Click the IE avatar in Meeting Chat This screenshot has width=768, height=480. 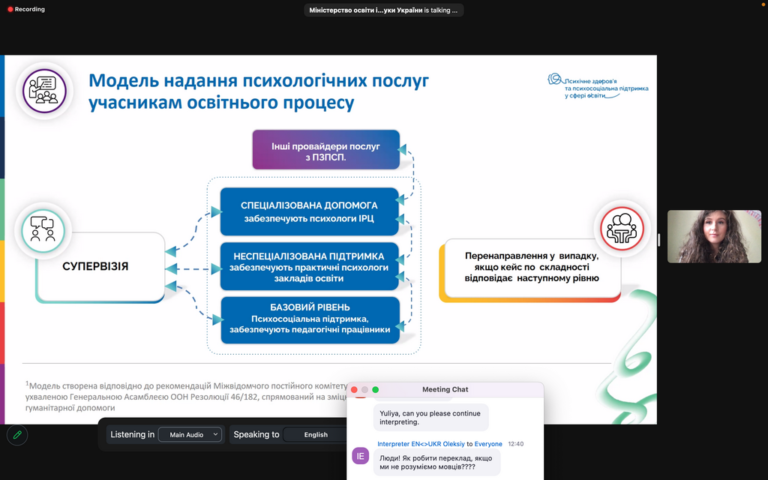pos(361,456)
